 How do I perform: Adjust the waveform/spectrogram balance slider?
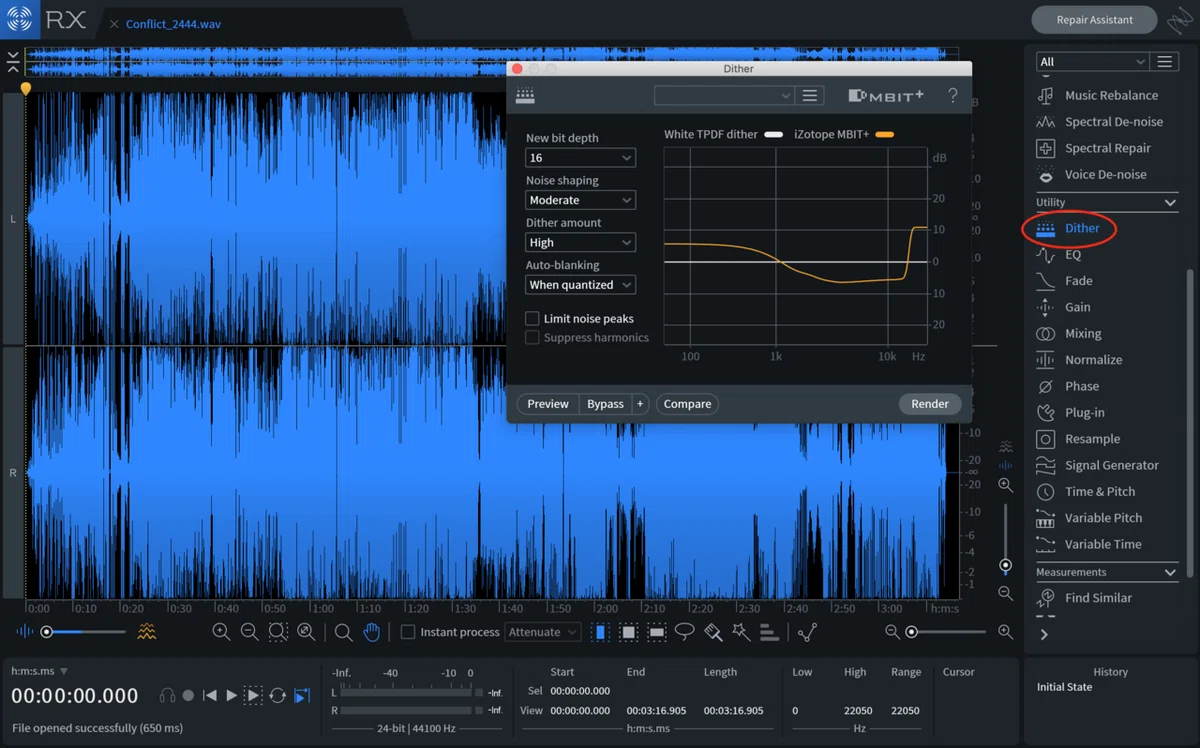[x=46, y=632]
